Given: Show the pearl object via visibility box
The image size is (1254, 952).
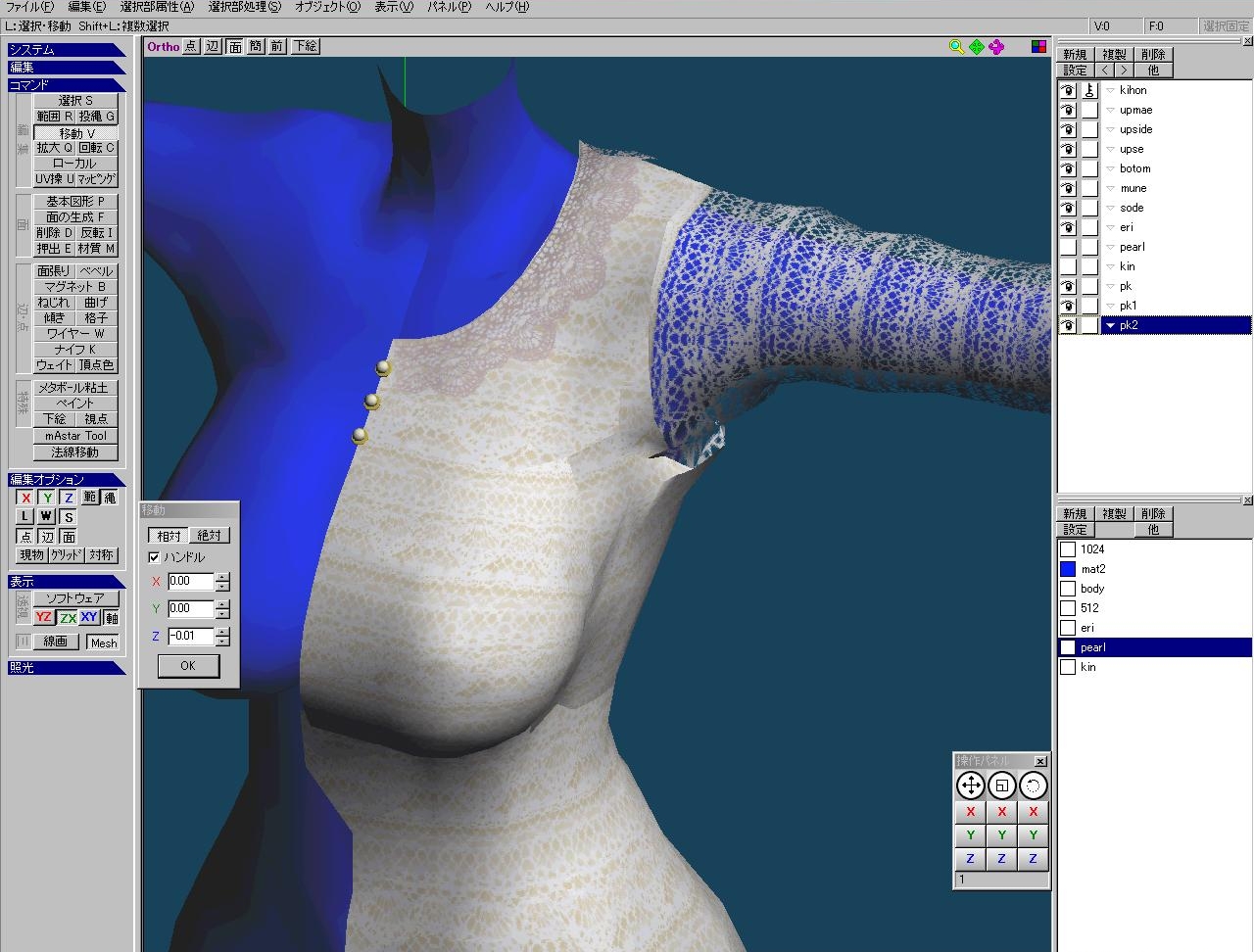Looking at the screenshot, I should [x=1068, y=247].
